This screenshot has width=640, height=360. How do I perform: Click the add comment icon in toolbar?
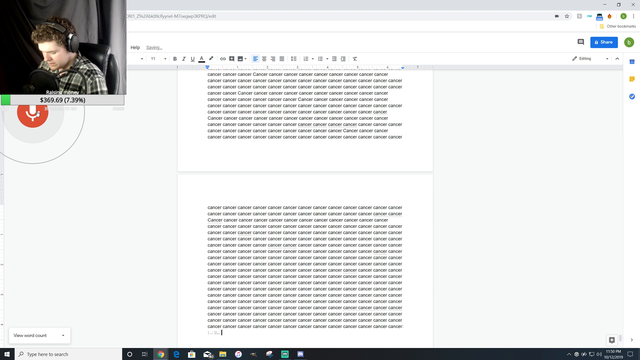click(x=232, y=59)
